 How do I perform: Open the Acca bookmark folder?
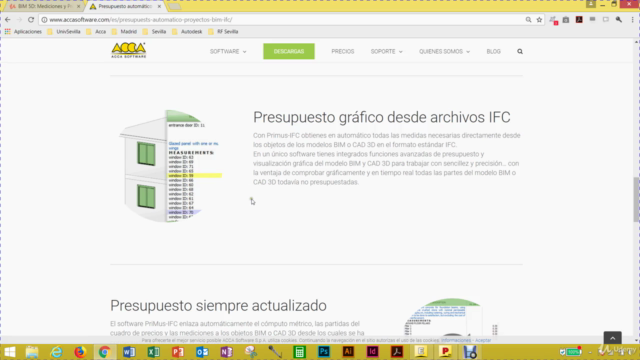pyautogui.click(x=96, y=31)
